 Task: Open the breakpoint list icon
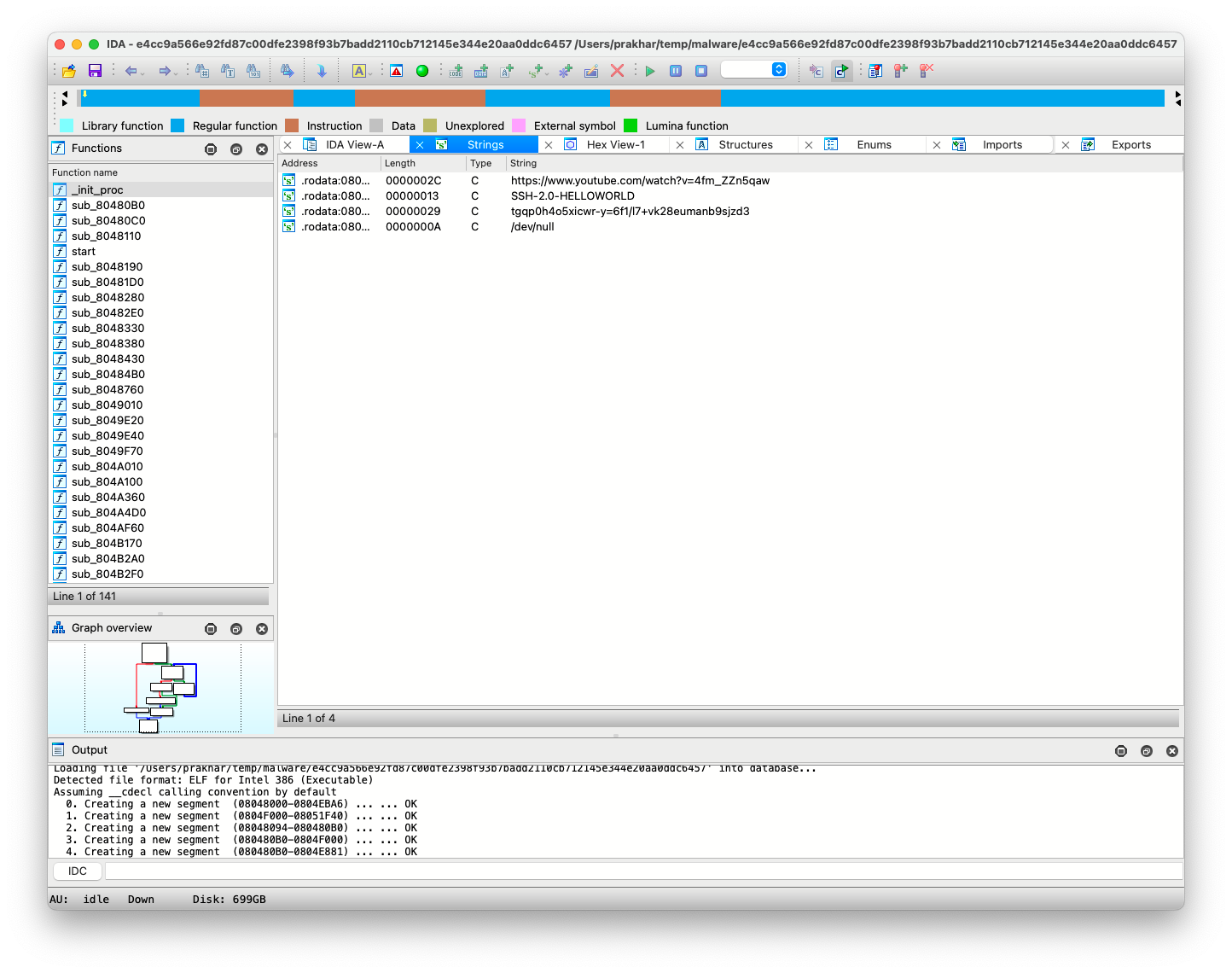[x=875, y=71]
